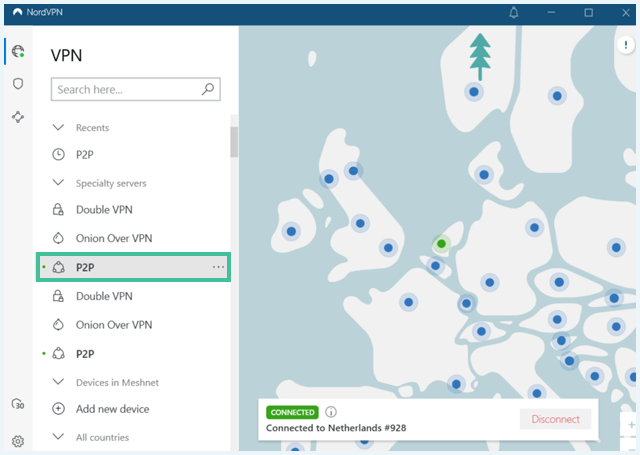The image size is (640, 455).
Task: Select Double VPN beneath the highlighted P2P row
Action: pyautogui.click(x=133, y=296)
